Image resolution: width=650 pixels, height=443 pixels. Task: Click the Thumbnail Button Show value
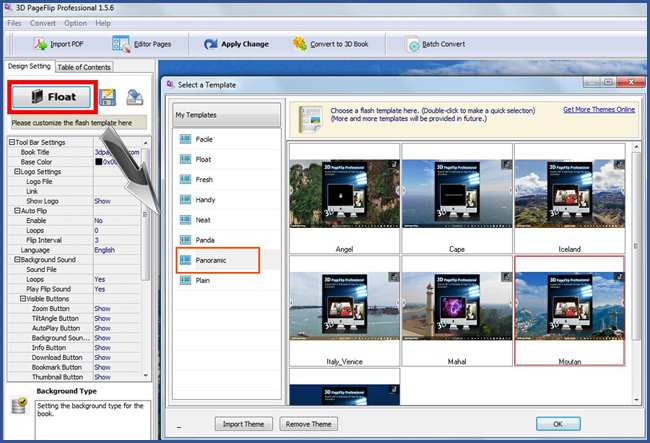coord(102,377)
